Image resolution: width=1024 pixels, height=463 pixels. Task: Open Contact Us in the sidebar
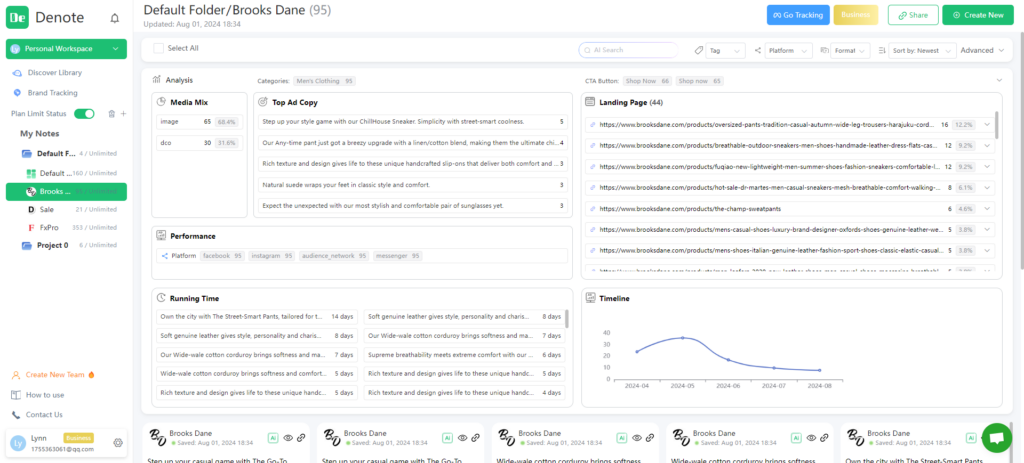44,415
